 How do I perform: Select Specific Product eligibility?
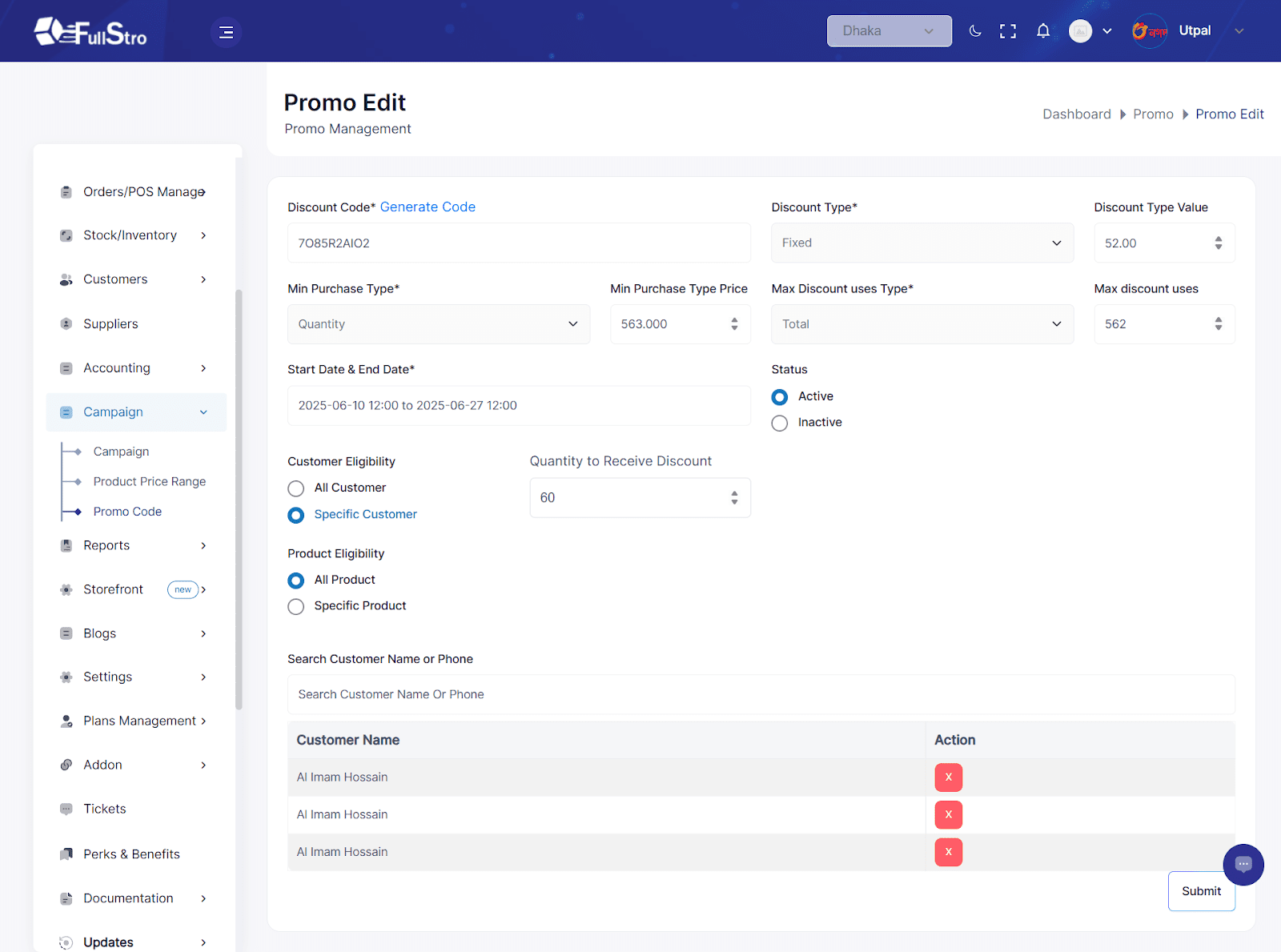[x=296, y=606]
